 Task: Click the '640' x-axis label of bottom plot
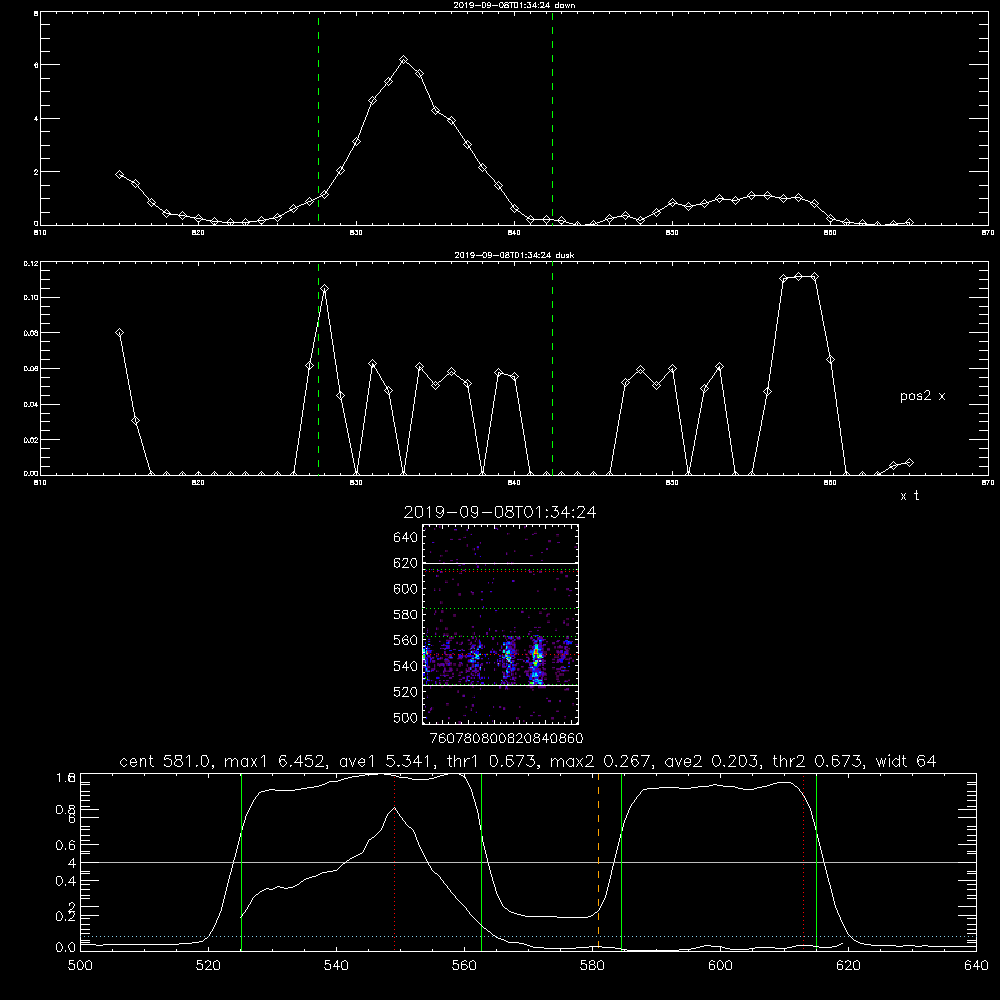pyautogui.click(x=976, y=966)
